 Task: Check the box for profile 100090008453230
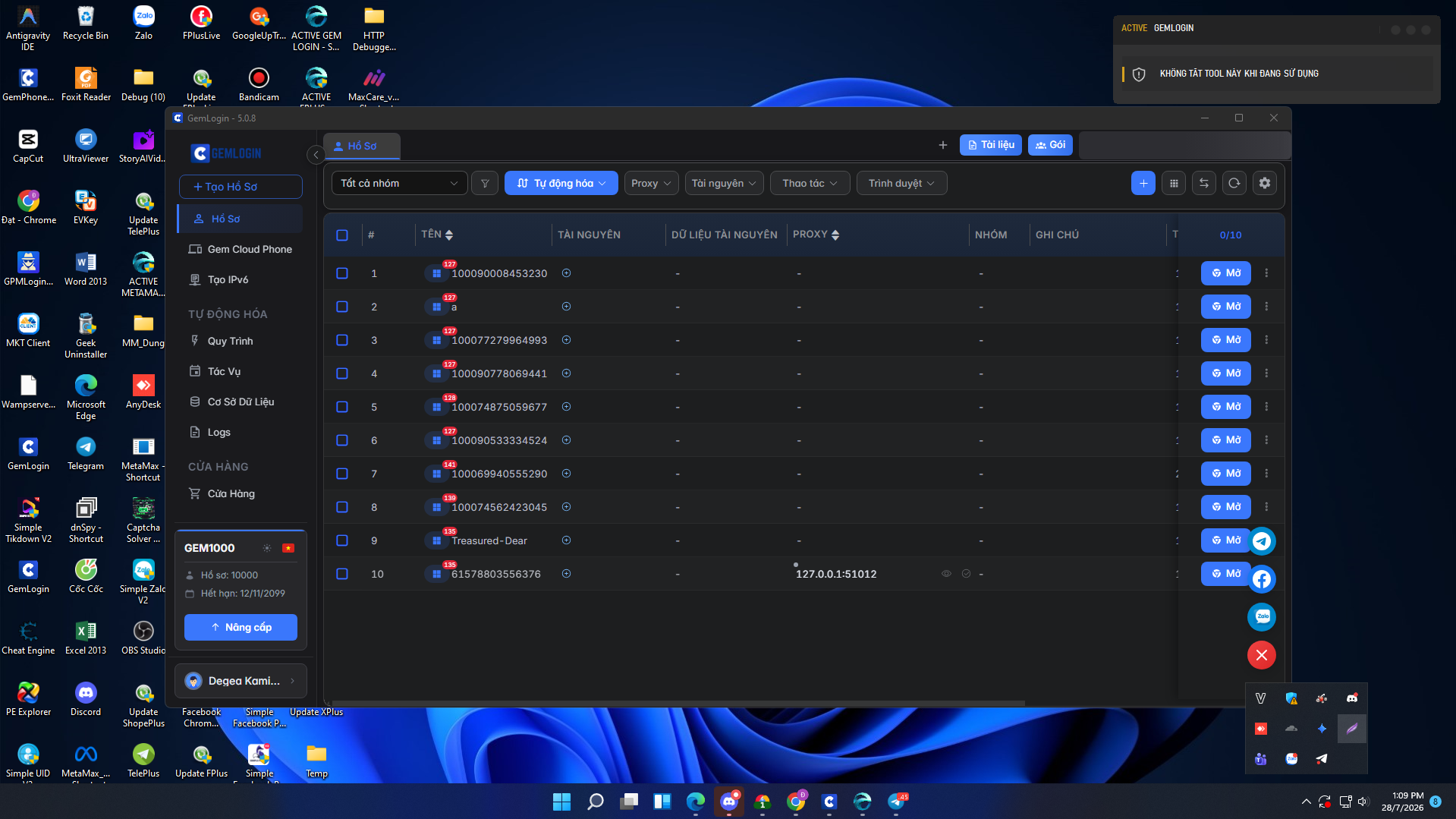point(342,273)
